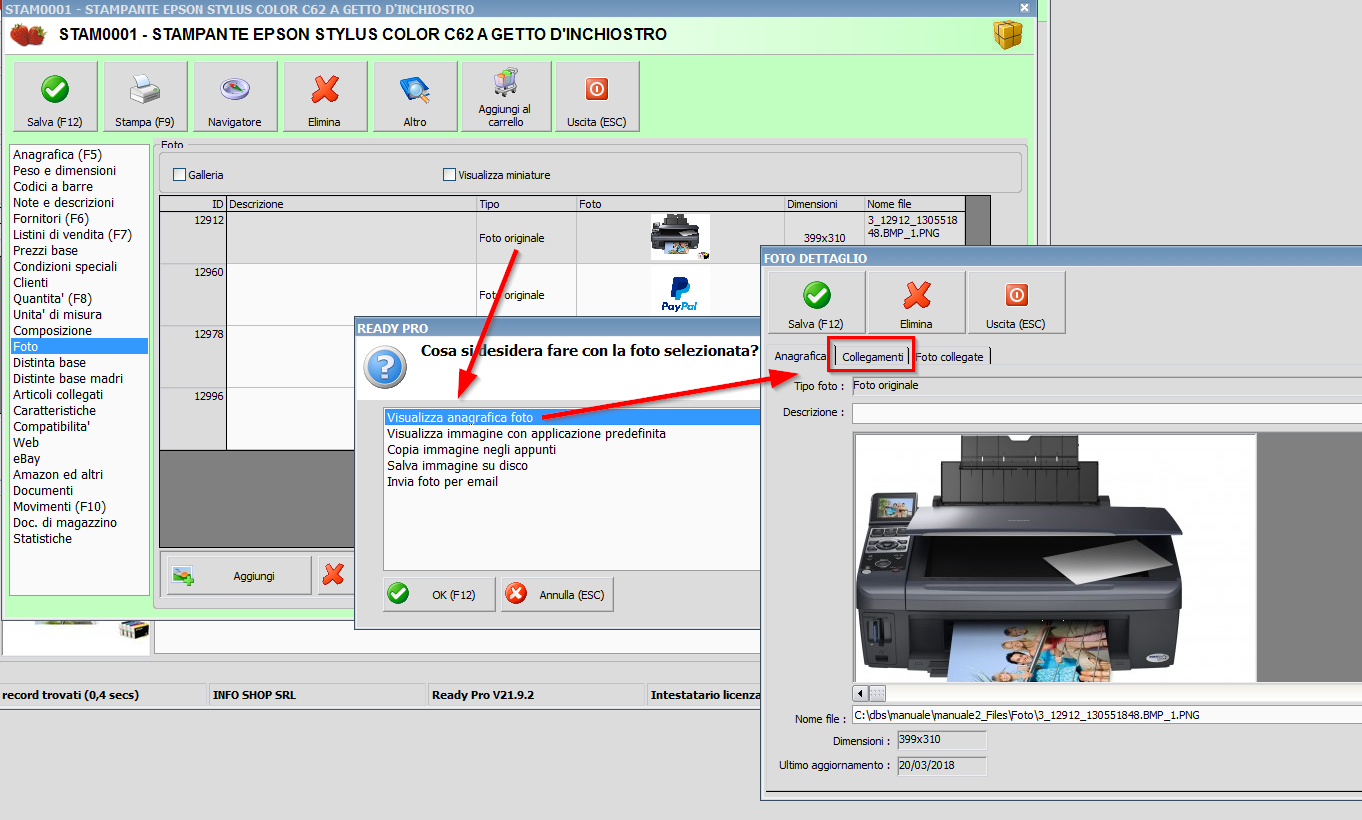This screenshot has width=1362, height=820.
Task: Open Statistiche section
Action: click(x=79, y=539)
